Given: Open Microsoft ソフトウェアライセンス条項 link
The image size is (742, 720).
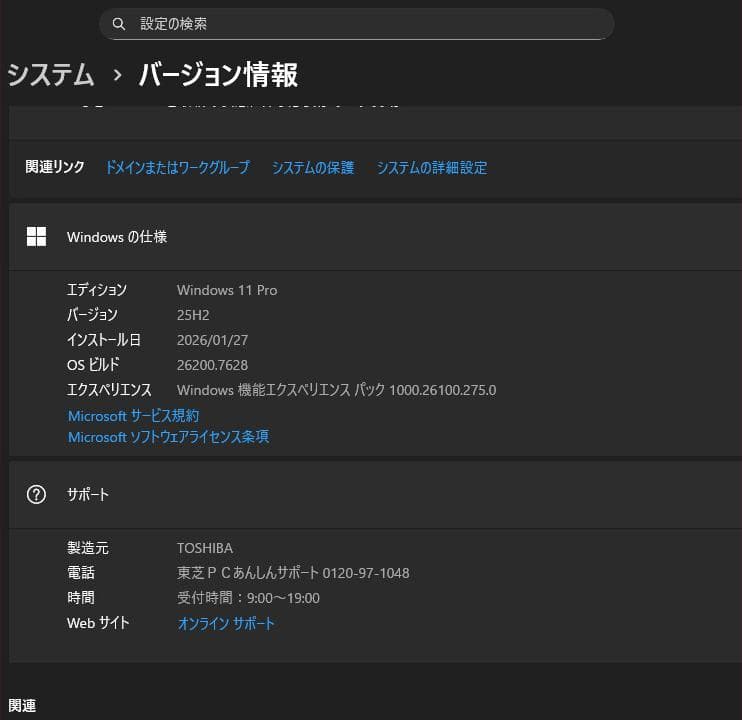Looking at the screenshot, I should [x=168, y=437].
